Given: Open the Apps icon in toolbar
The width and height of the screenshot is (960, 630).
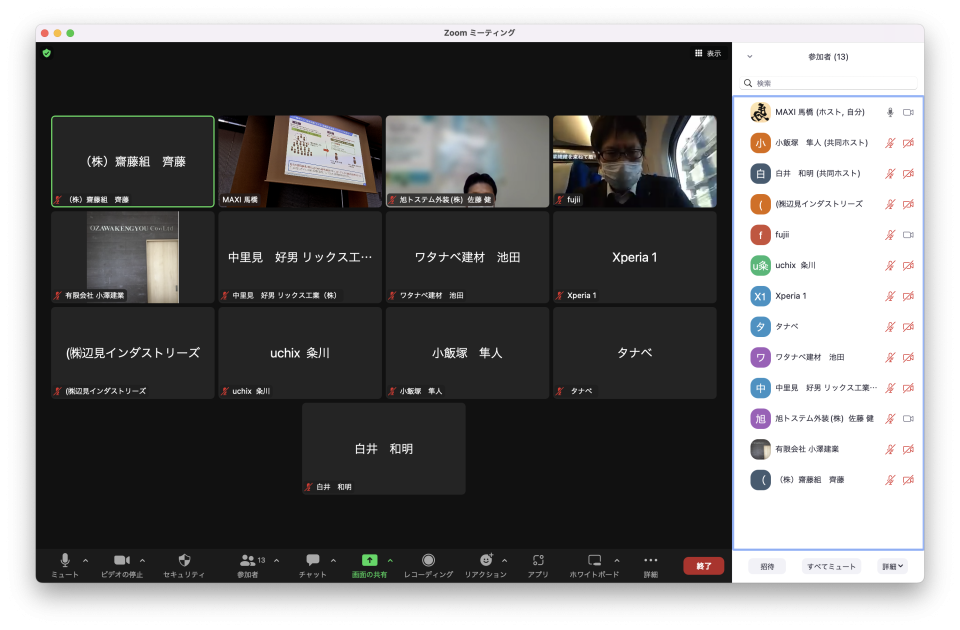Looking at the screenshot, I should click(538, 560).
